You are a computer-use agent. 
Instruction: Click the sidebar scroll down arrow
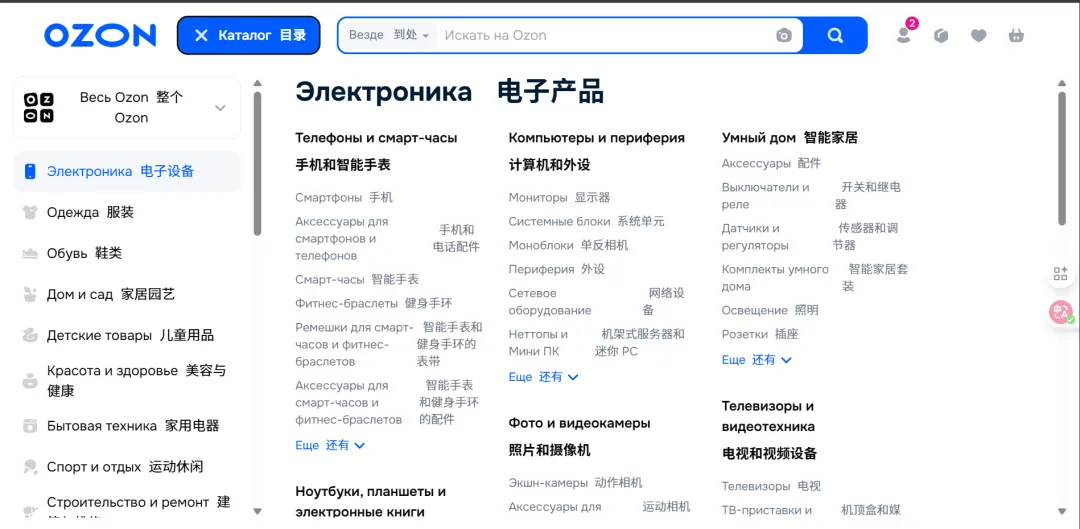pos(257,511)
